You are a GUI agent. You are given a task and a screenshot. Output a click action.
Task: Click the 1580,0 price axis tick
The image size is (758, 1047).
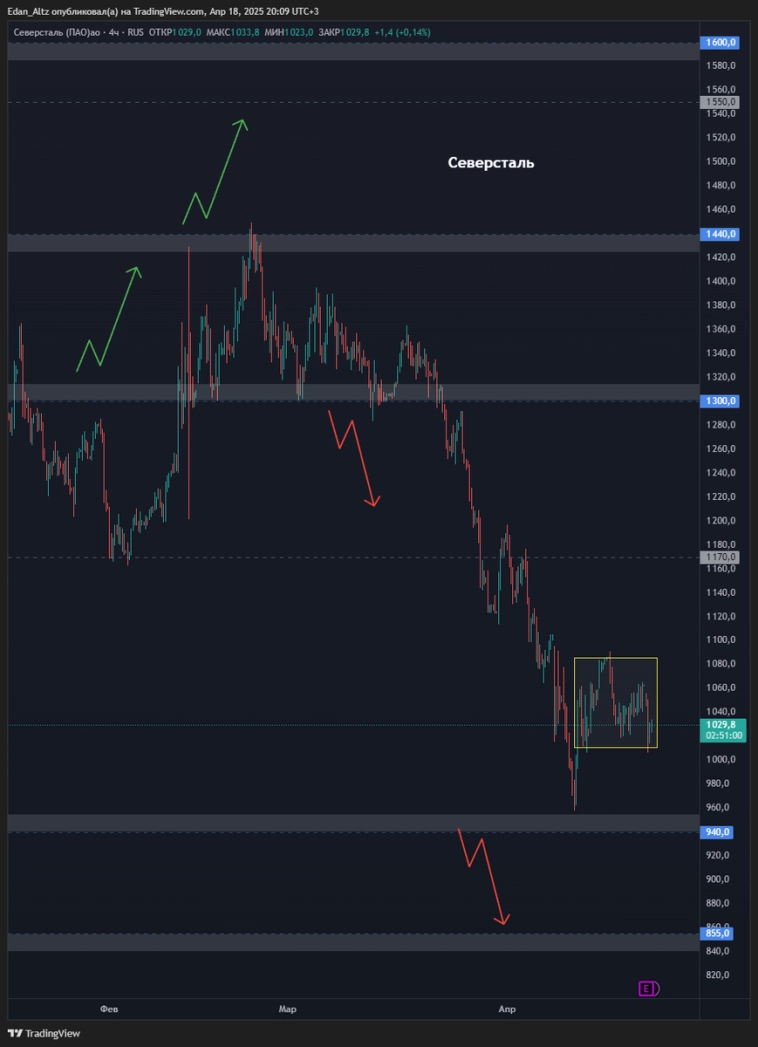(x=723, y=65)
